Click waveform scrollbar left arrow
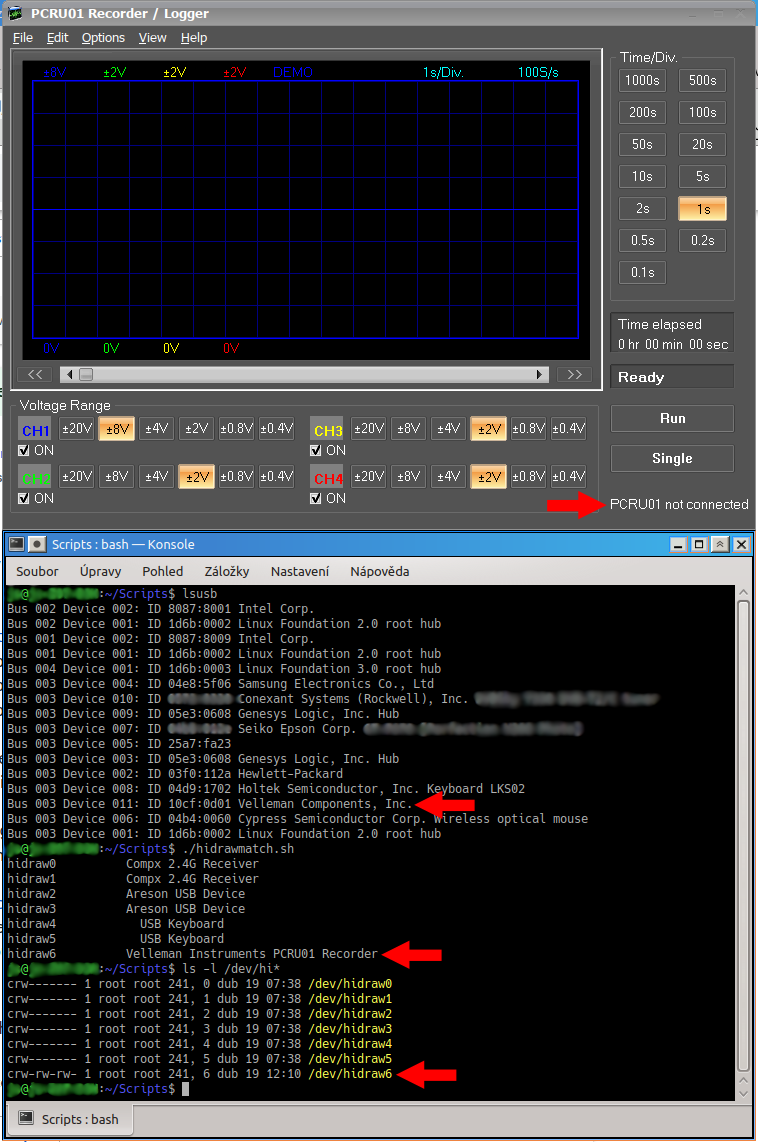This screenshot has width=758, height=1142. tap(69, 374)
